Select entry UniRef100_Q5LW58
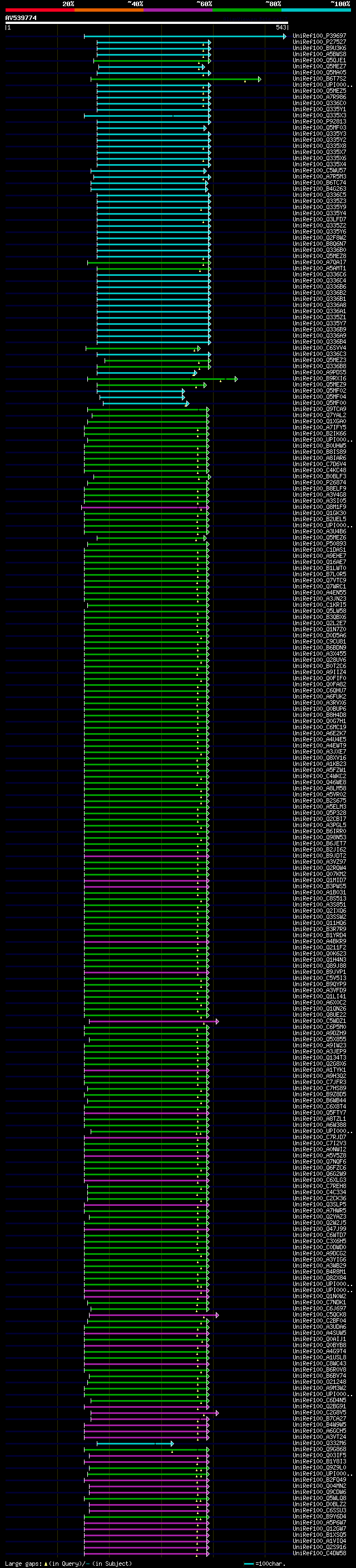 [319, 611]
